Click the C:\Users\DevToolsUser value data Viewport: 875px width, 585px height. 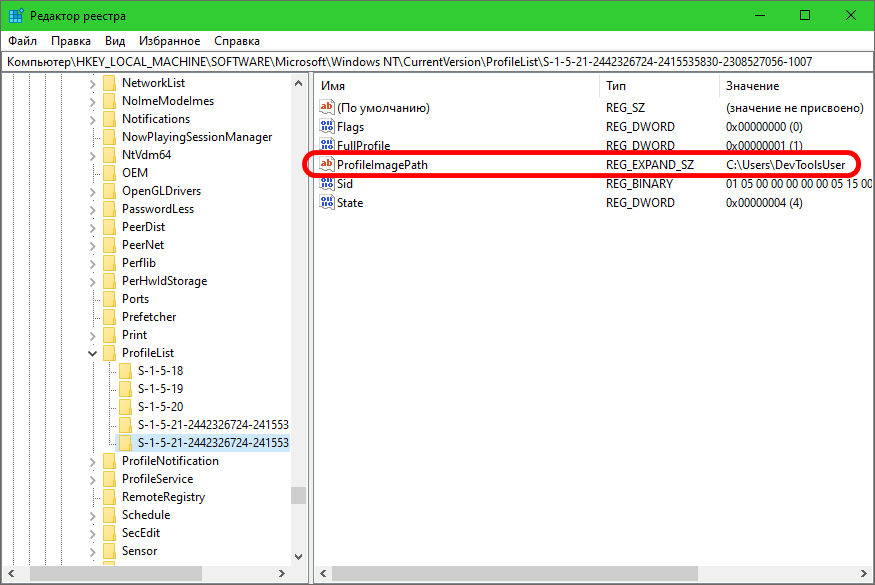[x=786, y=165]
